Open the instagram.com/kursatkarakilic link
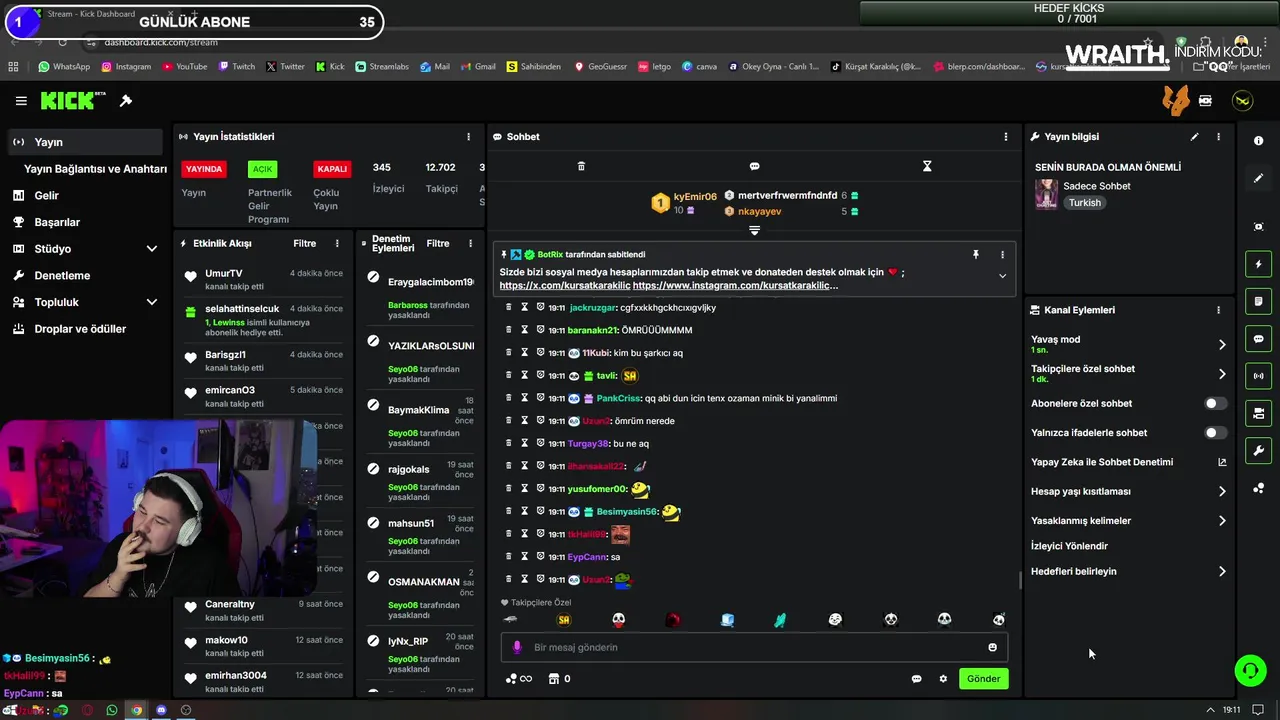The image size is (1280, 720). (x=735, y=286)
